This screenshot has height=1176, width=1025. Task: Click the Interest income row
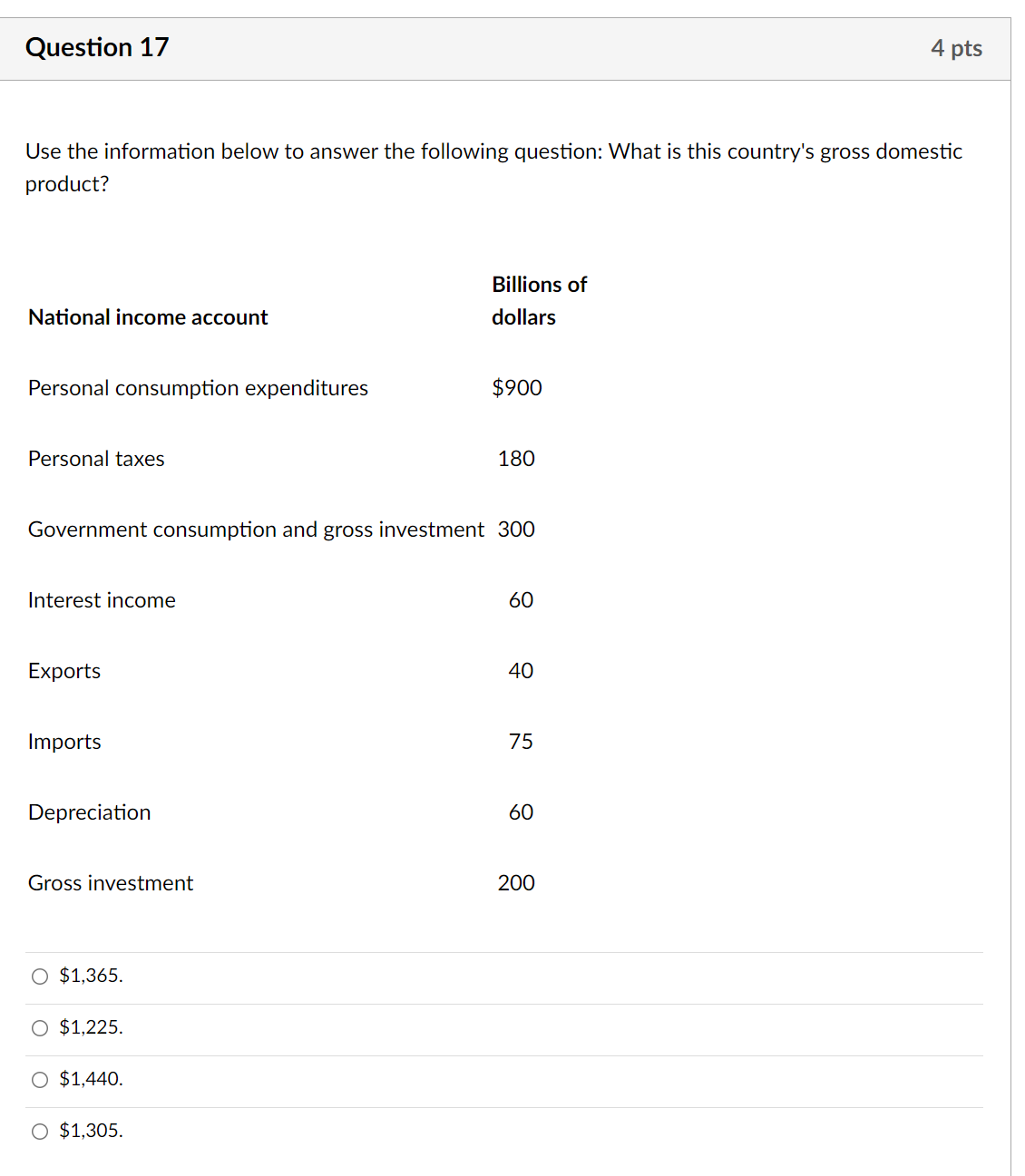pos(102,600)
